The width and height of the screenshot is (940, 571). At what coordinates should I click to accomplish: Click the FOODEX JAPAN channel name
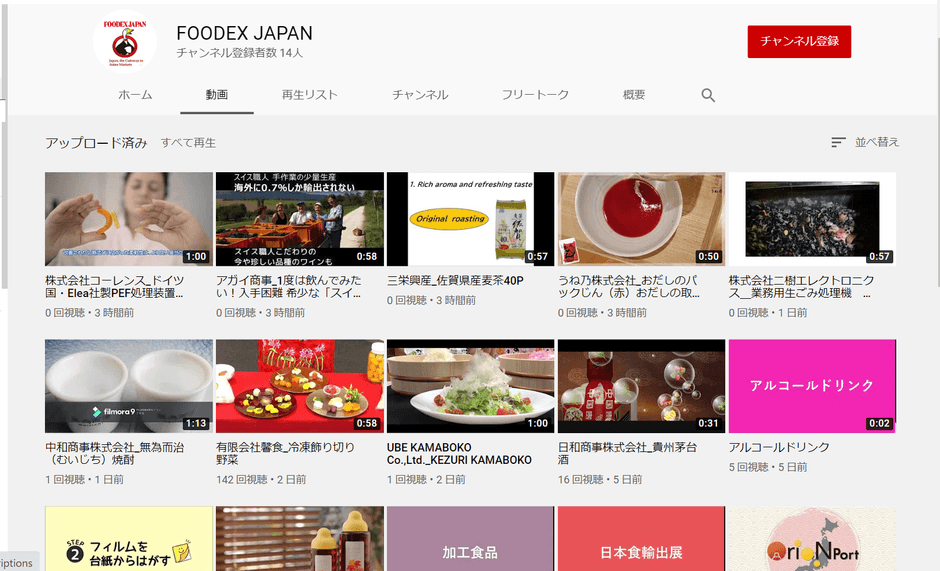pos(245,33)
